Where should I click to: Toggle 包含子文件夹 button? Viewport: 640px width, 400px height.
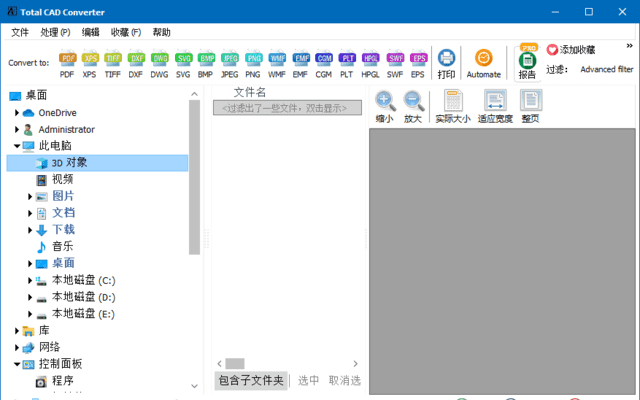tap(251, 380)
